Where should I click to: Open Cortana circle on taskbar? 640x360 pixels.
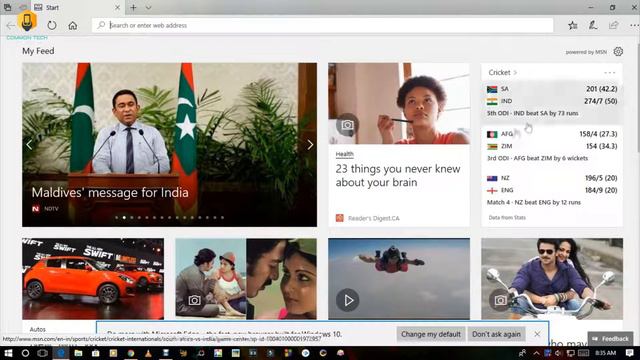[25, 353]
